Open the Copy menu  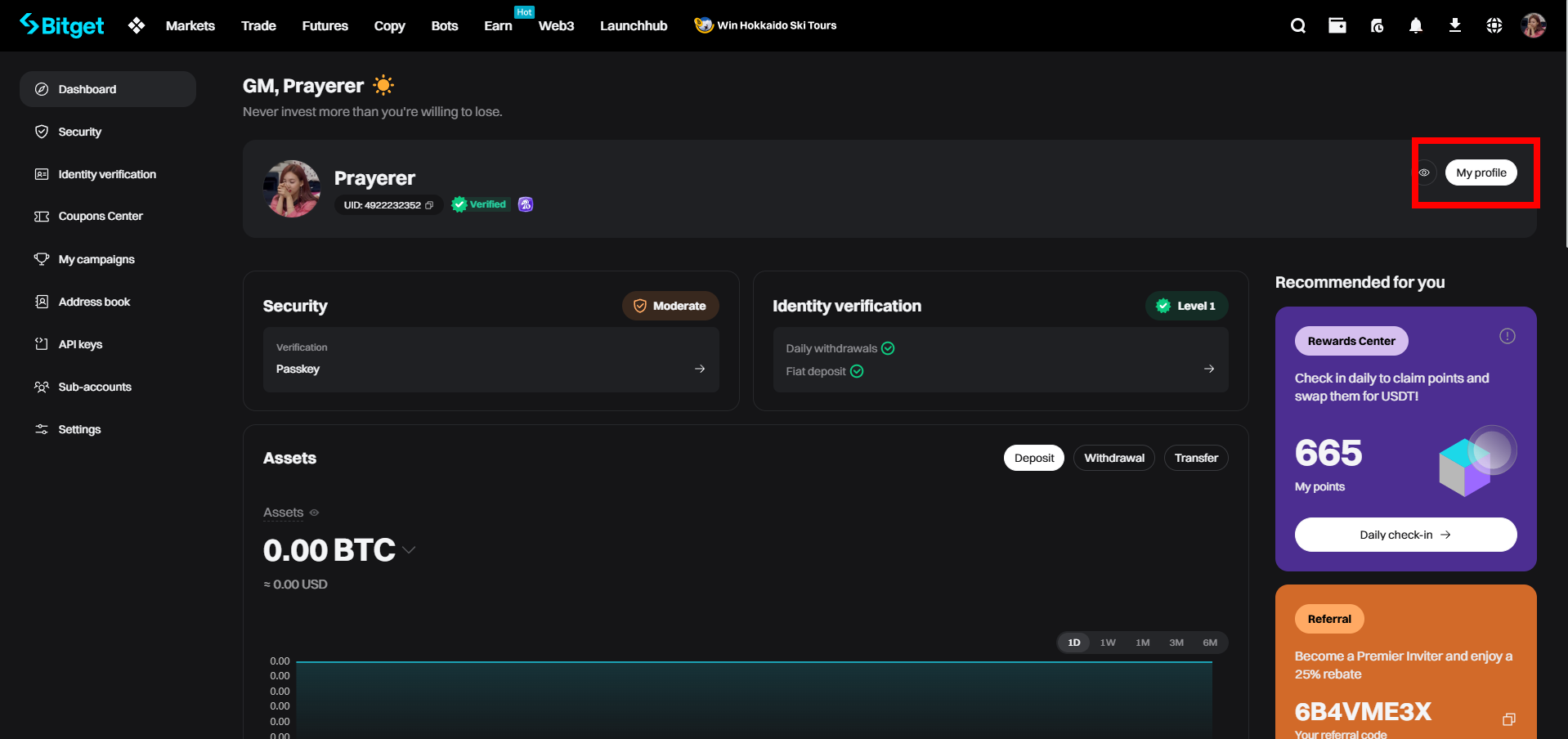click(x=390, y=25)
